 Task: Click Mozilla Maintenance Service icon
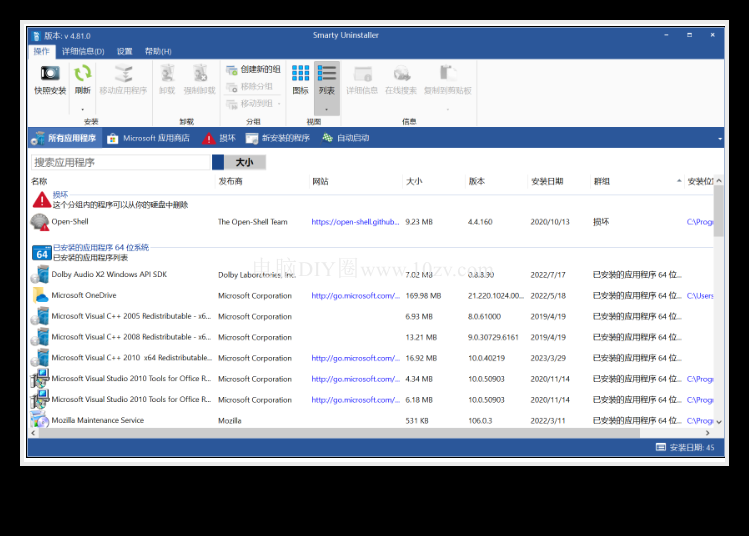(40, 419)
